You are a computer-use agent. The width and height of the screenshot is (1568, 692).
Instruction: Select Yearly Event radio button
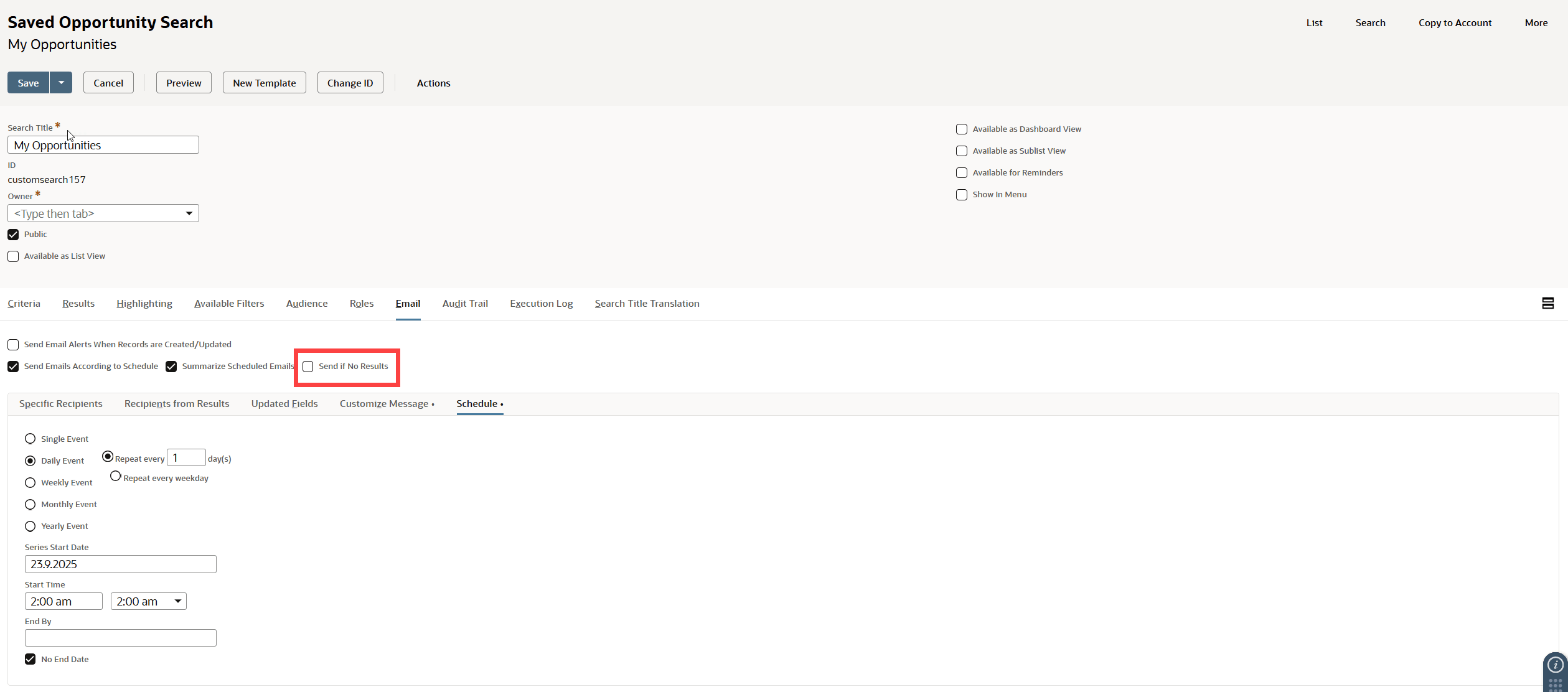click(30, 526)
